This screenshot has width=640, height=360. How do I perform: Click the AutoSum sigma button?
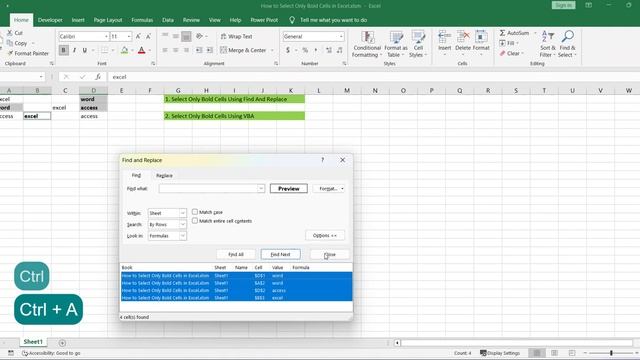tap(514, 33)
